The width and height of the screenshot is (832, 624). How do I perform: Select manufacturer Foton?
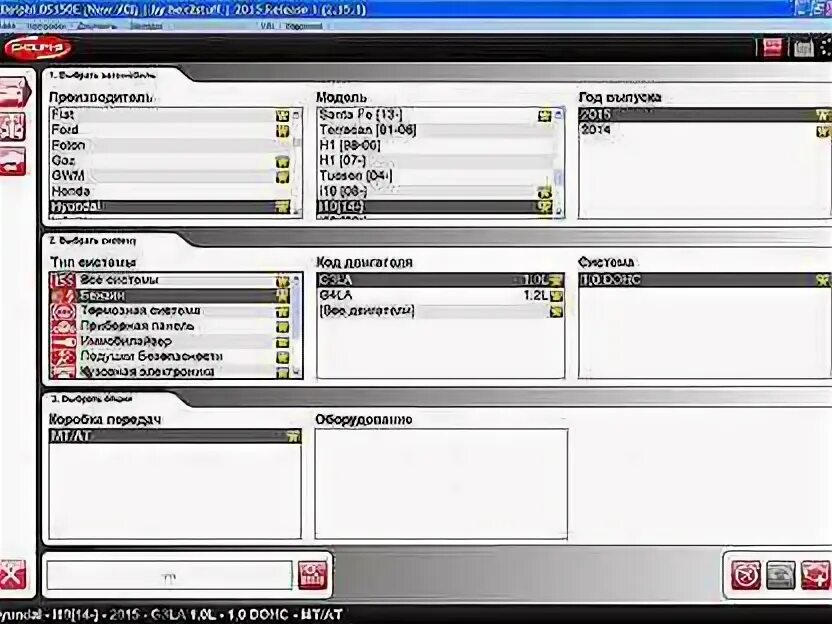point(170,145)
